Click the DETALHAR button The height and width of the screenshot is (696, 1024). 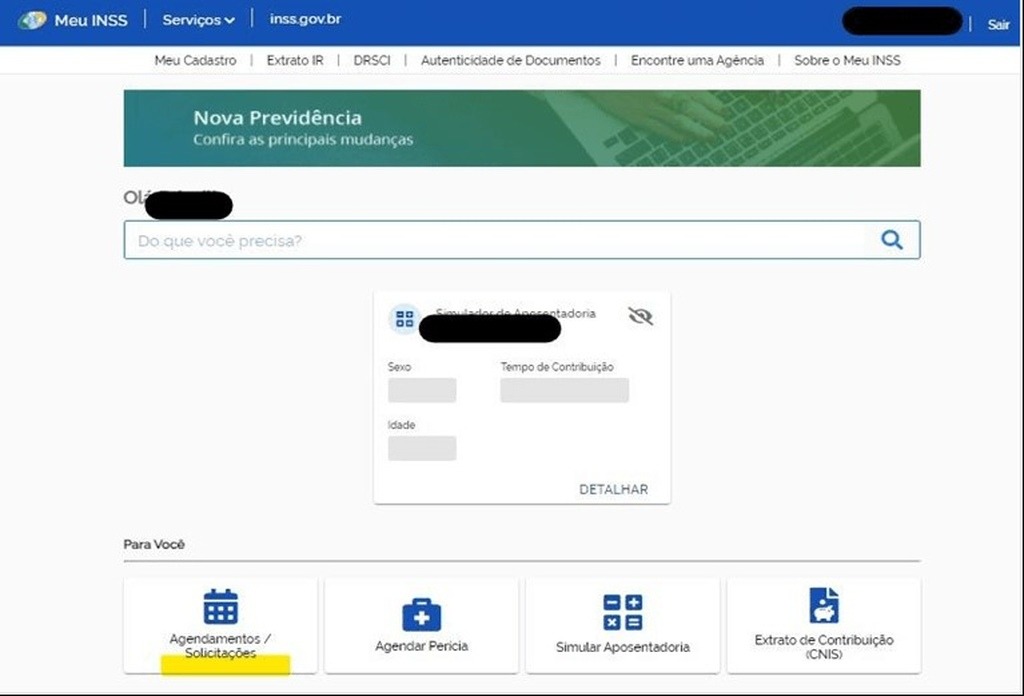[x=613, y=490]
